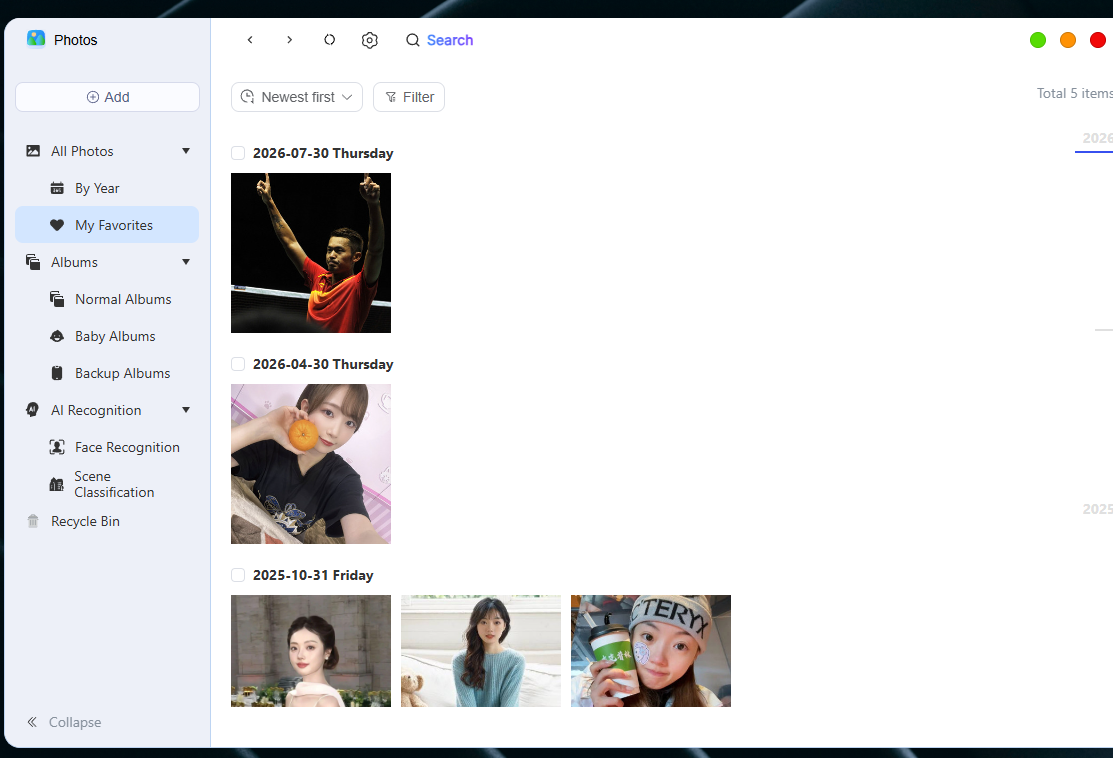This screenshot has height=758, width=1113.
Task: Open the Newest first sort dropdown
Action: click(297, 97)
